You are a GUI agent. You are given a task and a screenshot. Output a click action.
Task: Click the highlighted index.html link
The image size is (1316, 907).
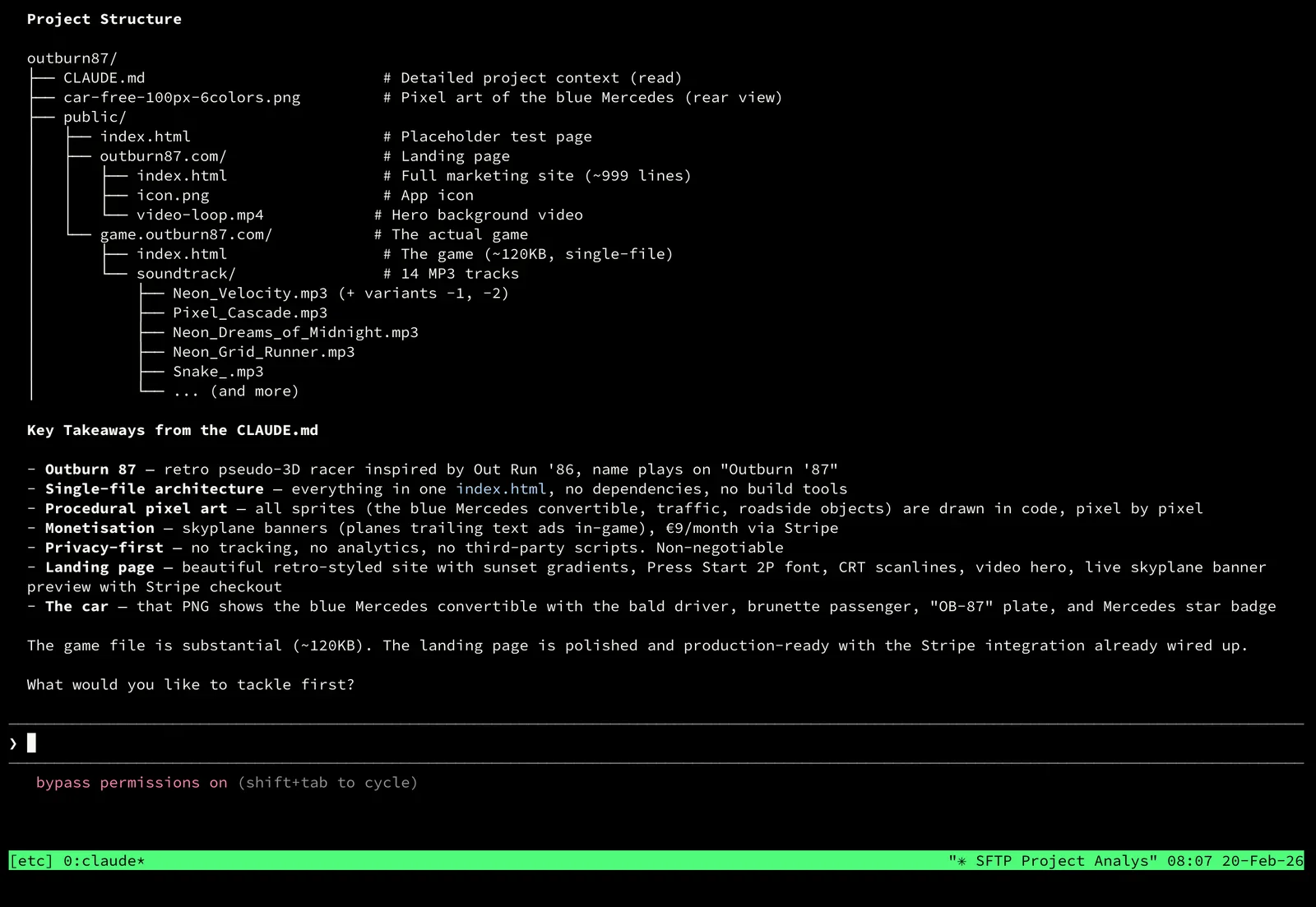coord(501,489)
